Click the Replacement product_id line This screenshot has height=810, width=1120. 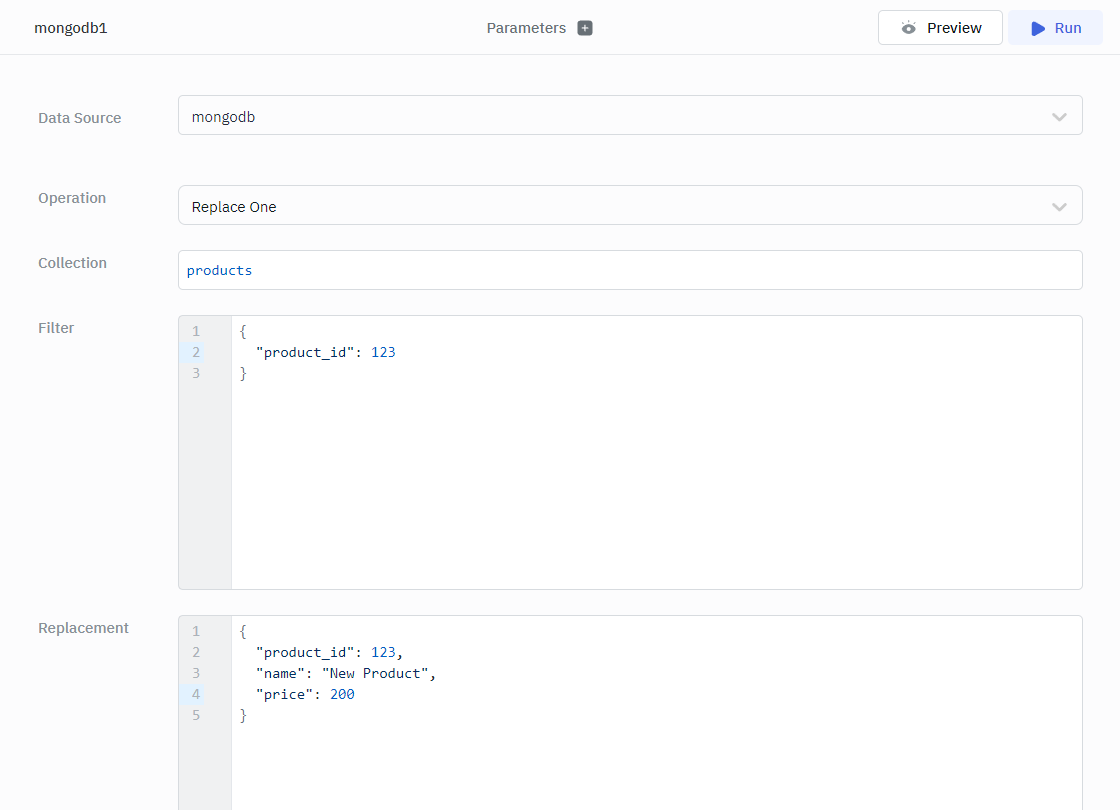[330, 652]
